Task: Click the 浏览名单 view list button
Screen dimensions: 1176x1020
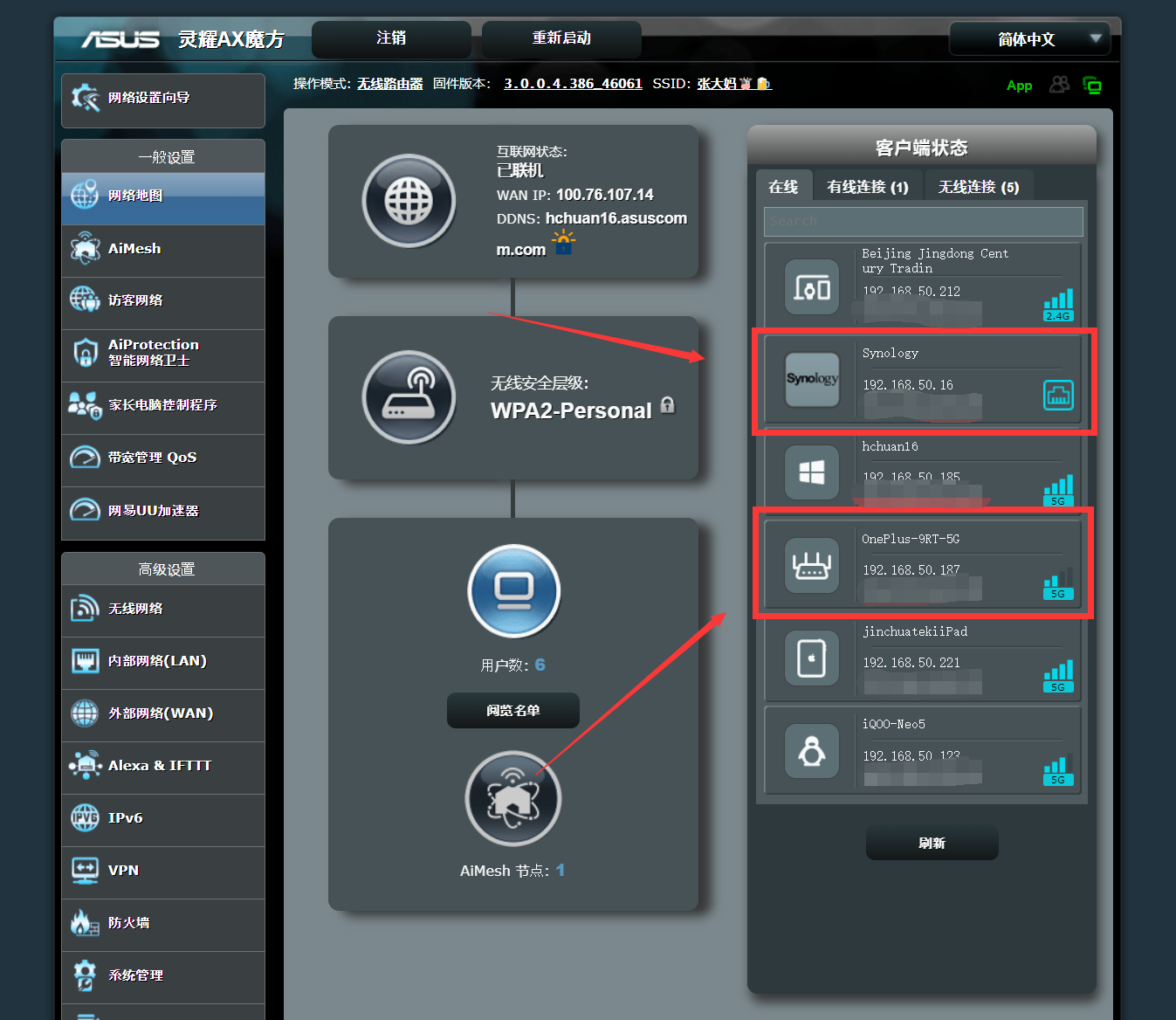Action: [513, 711]
